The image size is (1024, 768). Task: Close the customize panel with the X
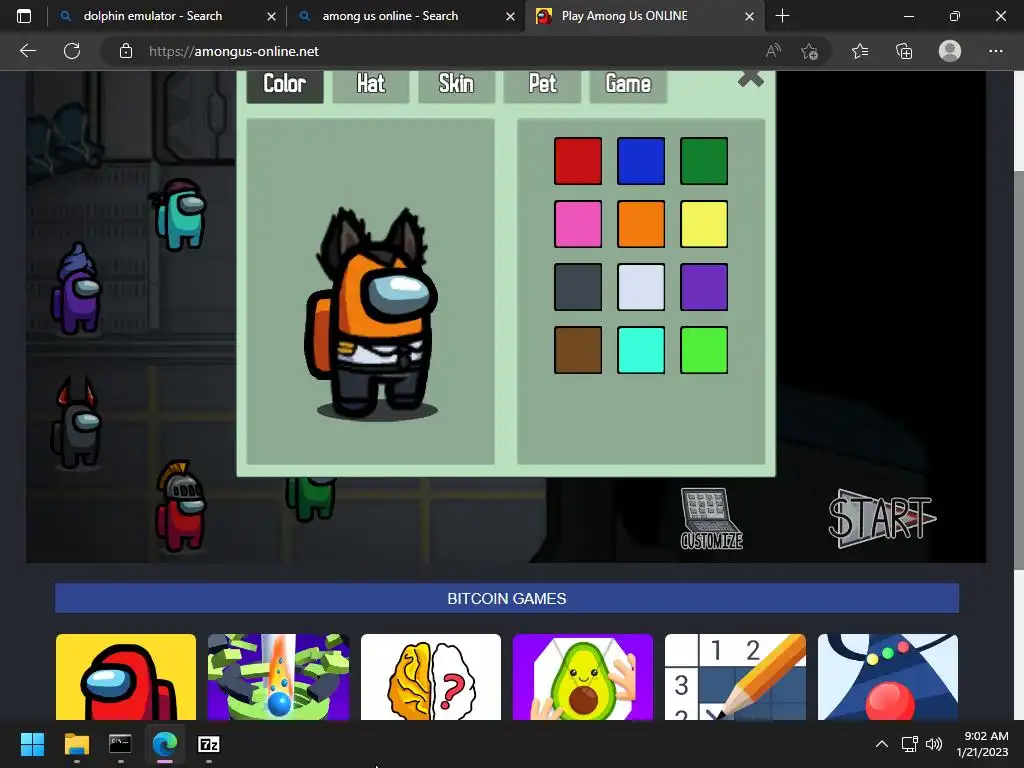(x=750, y=79)
